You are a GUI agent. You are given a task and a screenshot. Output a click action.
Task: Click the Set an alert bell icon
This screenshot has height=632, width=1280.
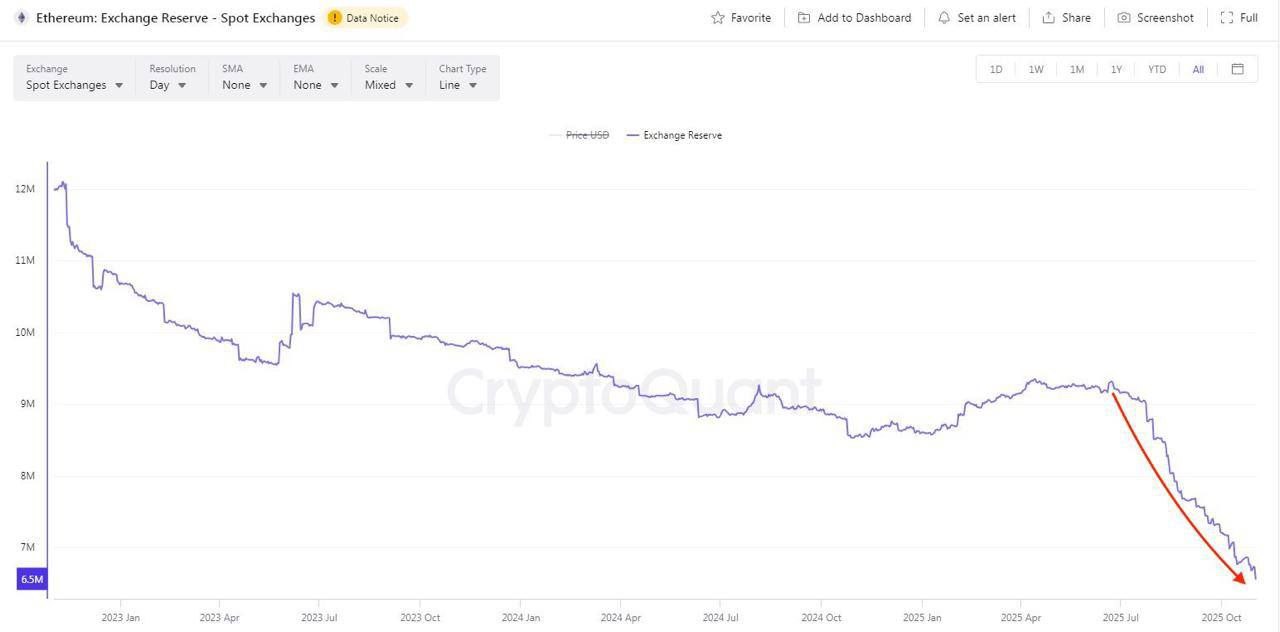point(944,18)
